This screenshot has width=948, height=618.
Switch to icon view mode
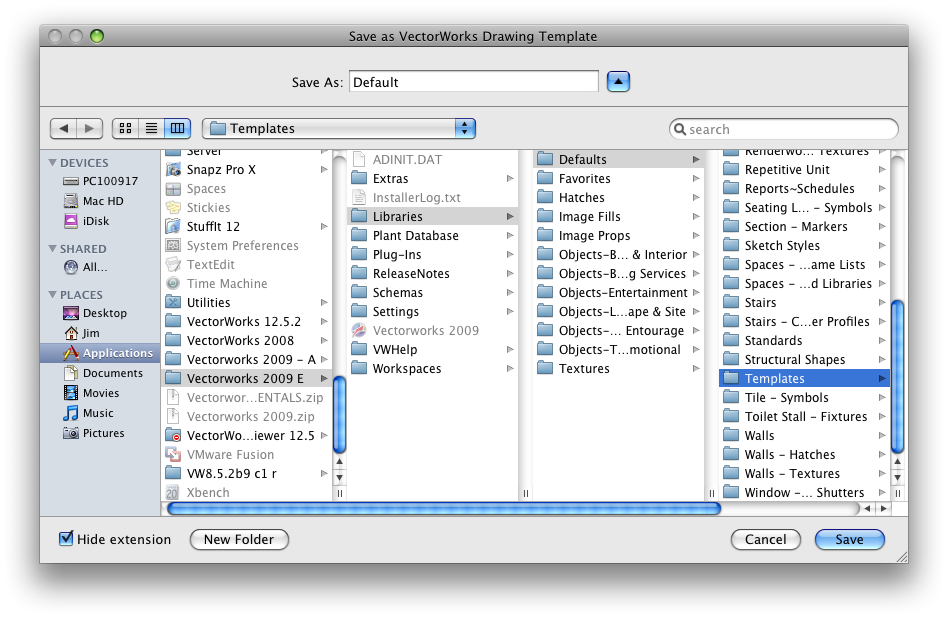click(x=126, y=129)
